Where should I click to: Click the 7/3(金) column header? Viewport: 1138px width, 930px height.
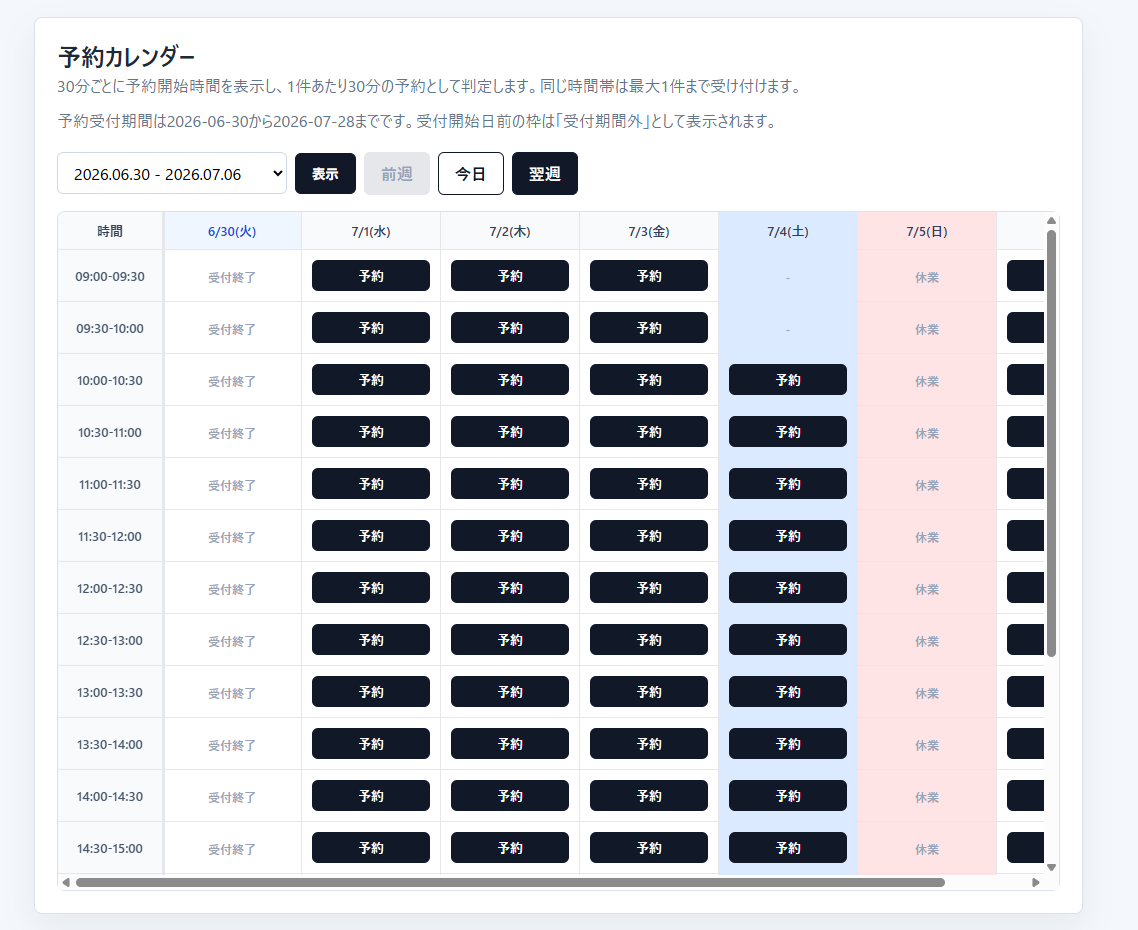click(x=649, y=231)
